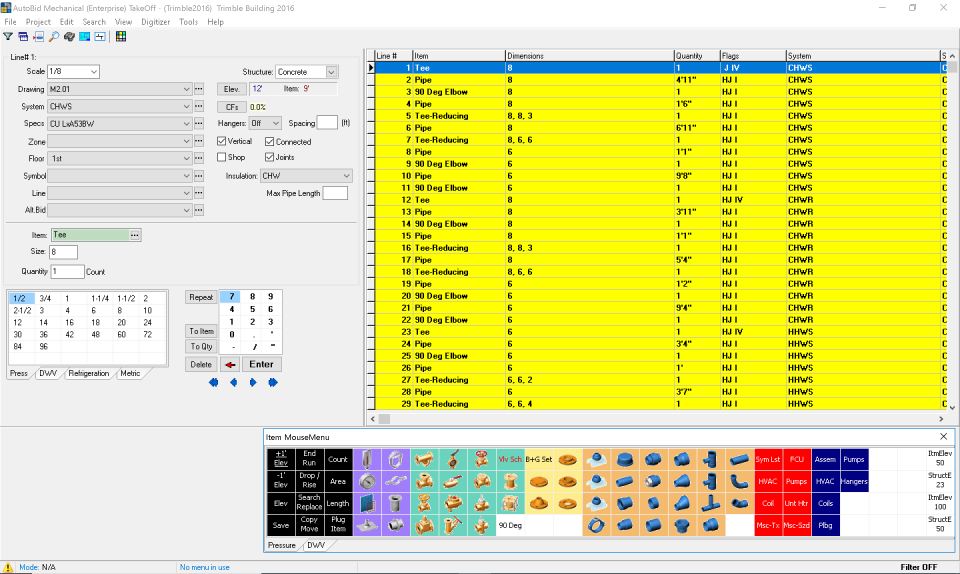Viewport: 960px width, 574px height.
Task: Click the red backspace arrow button
Action: 230,365
